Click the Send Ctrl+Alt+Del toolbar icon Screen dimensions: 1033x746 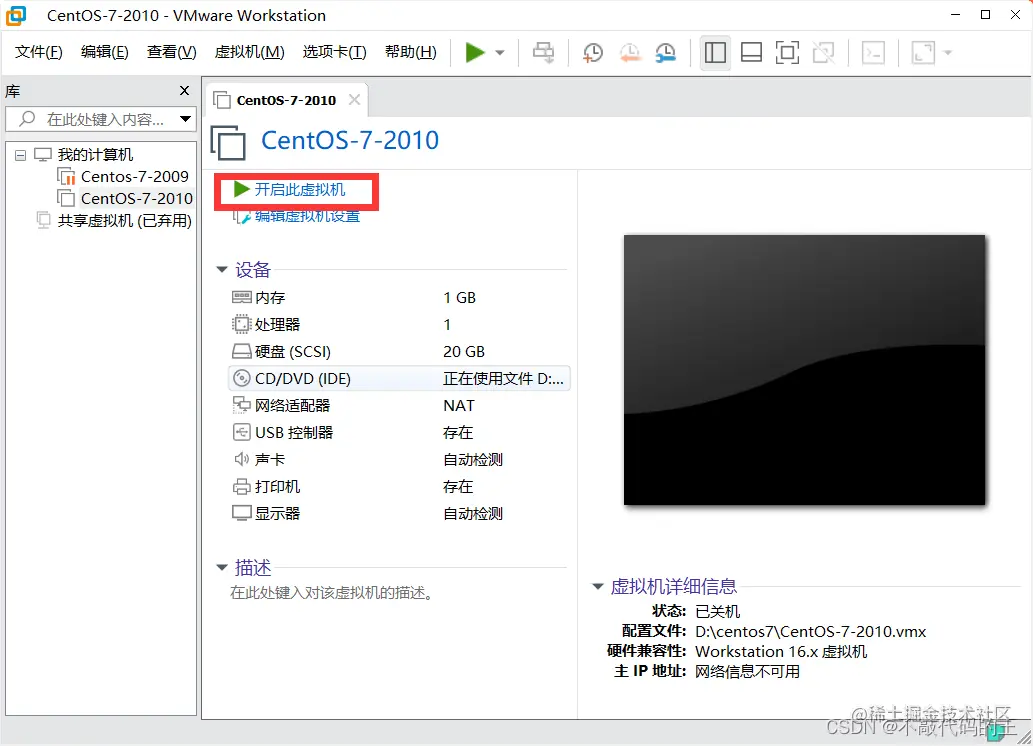pyautogui.click(x=544, y=52)
